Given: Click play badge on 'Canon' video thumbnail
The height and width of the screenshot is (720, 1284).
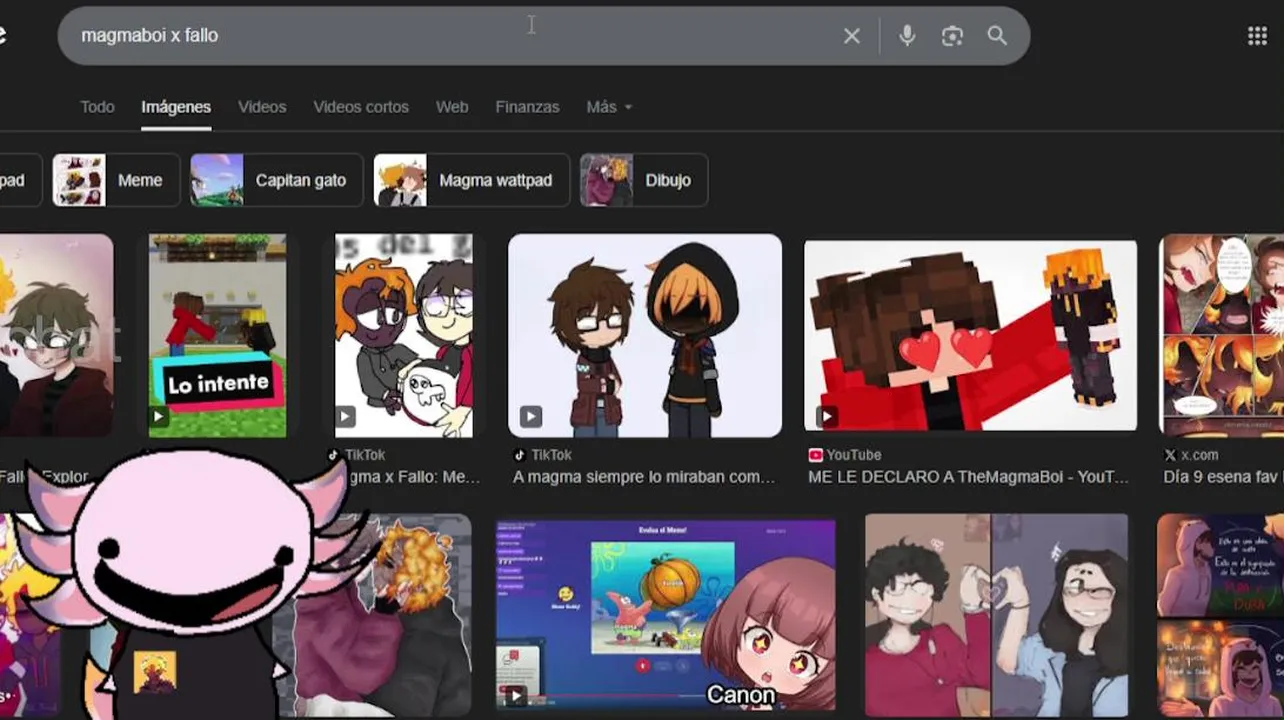Looking at the screenshot, I should coord(514,695).
